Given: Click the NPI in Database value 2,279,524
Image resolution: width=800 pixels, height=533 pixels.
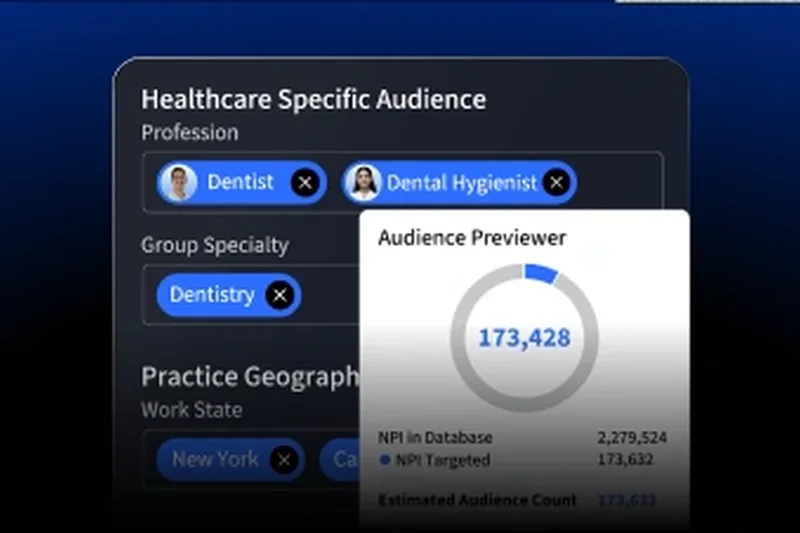Looking at the screenshot, I should [631, 438].
